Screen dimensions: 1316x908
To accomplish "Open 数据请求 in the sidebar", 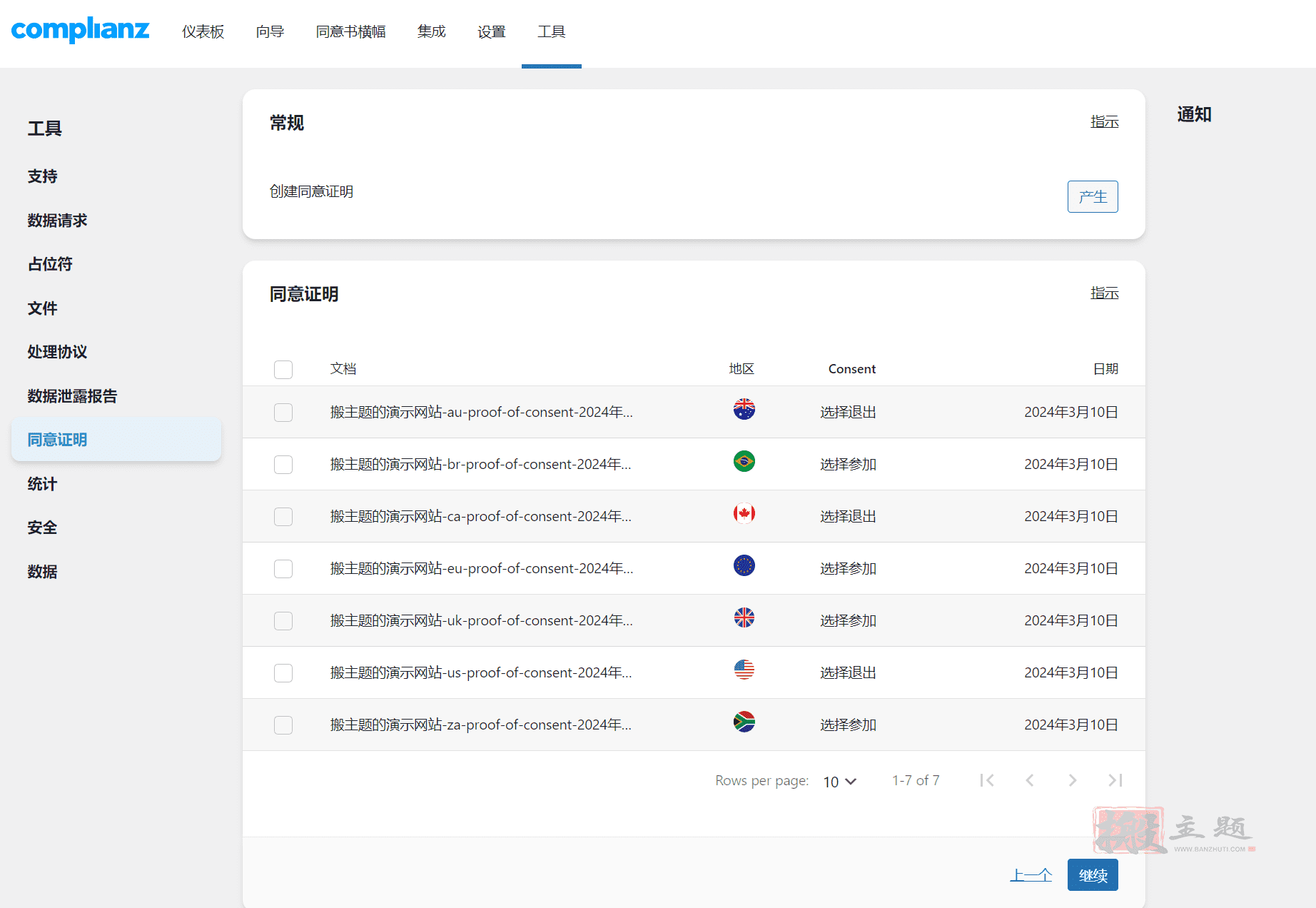I will tap(57, 221).
